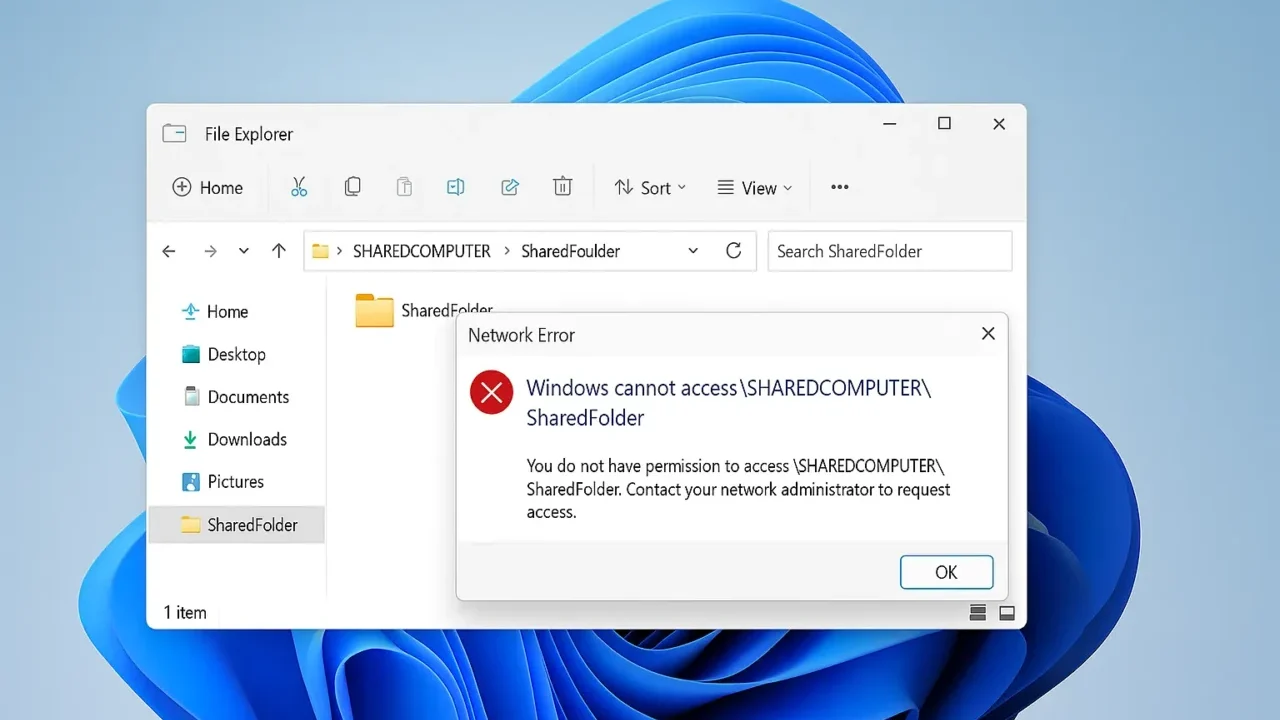Click OK in Network Error dialog

(x=946, y=572)
